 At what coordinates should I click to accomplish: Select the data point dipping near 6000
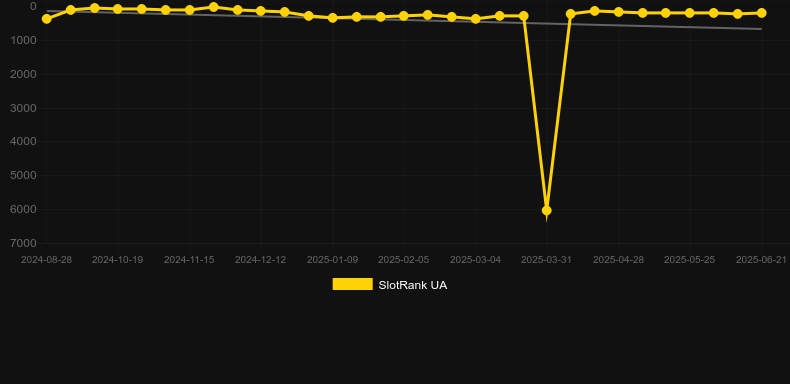click(x=546, y=210)
